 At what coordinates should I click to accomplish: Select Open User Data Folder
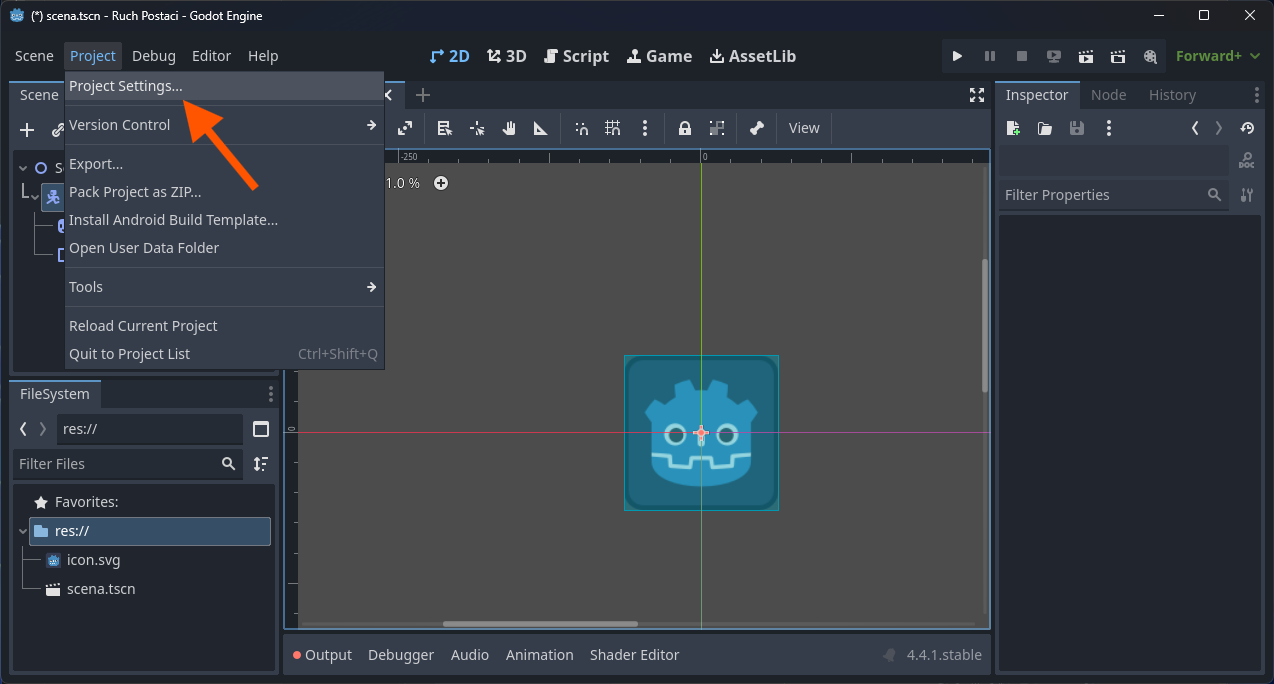coord(224,248)
